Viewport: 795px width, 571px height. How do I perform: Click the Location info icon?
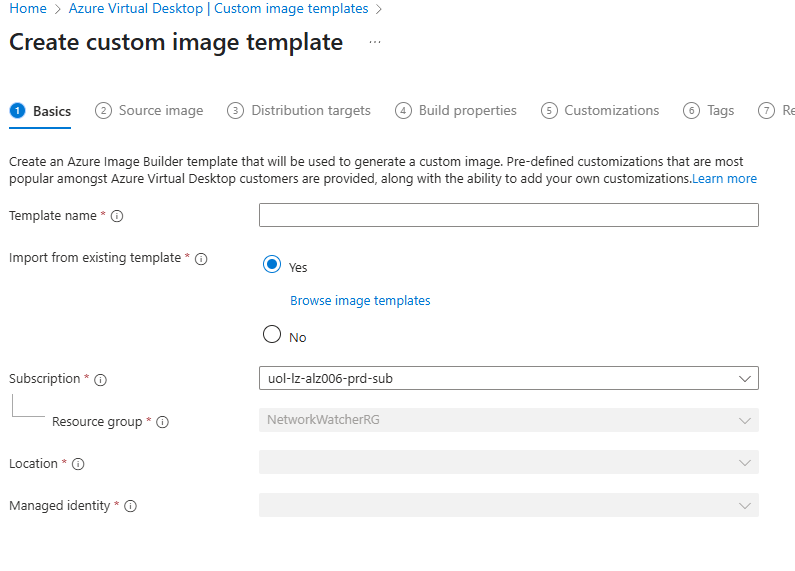click(78, 464)
